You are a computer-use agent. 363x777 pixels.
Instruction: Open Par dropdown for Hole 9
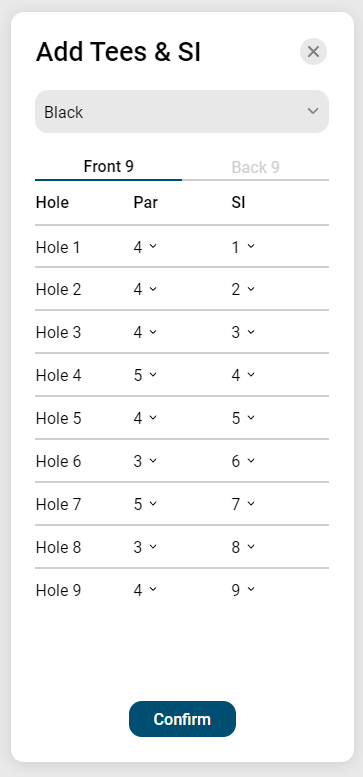point(145,590)
